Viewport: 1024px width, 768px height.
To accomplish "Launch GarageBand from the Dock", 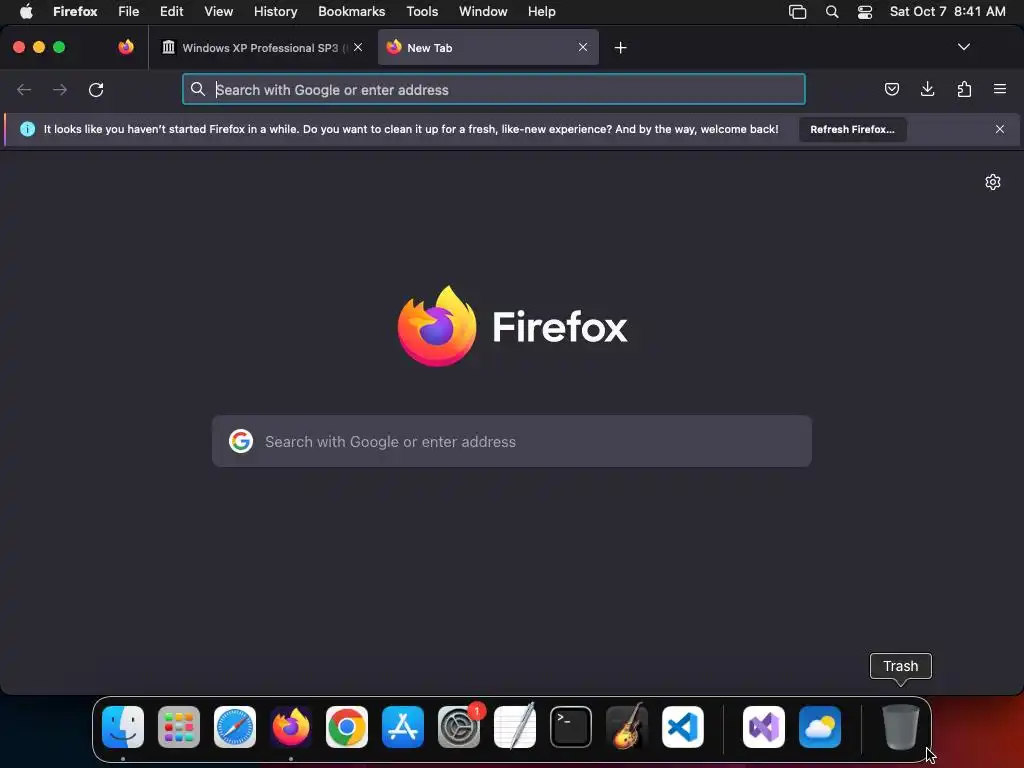I will pos(627,727).
